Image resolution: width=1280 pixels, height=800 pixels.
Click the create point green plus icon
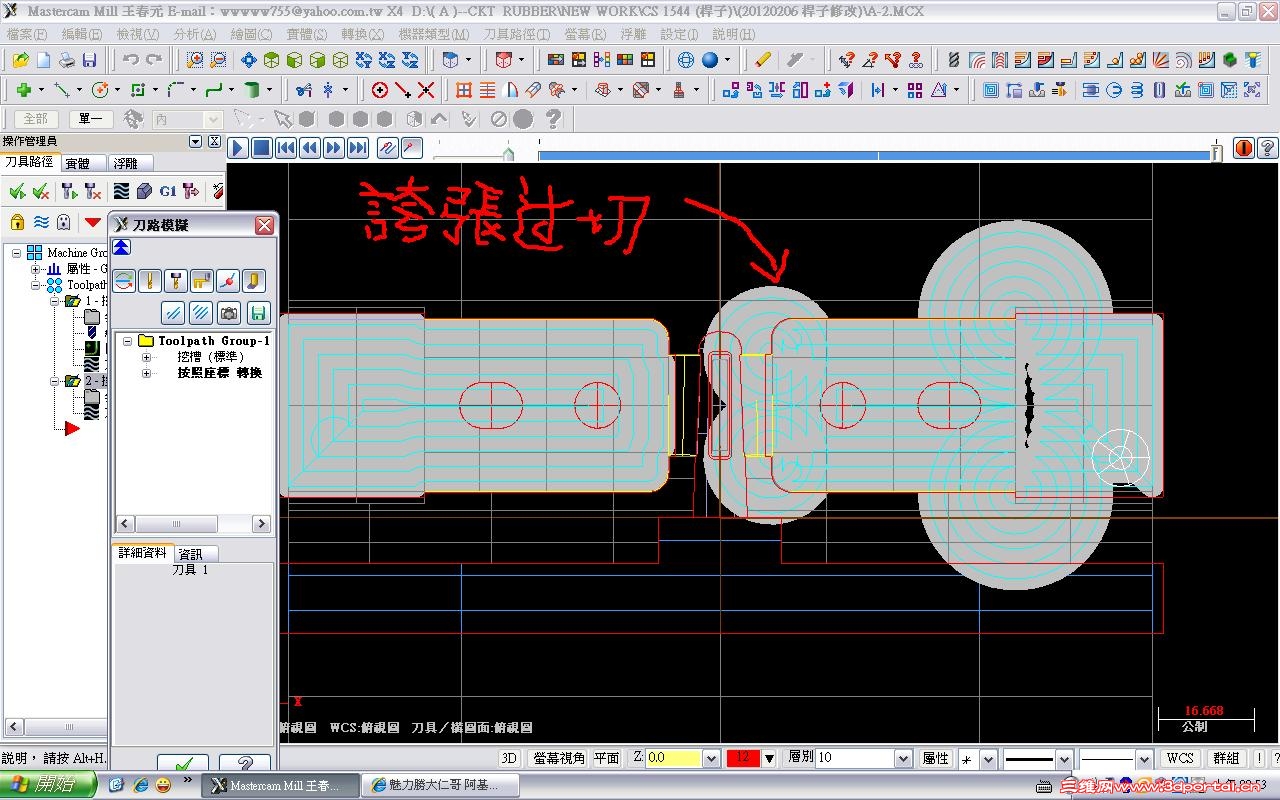tap(23, 90)
